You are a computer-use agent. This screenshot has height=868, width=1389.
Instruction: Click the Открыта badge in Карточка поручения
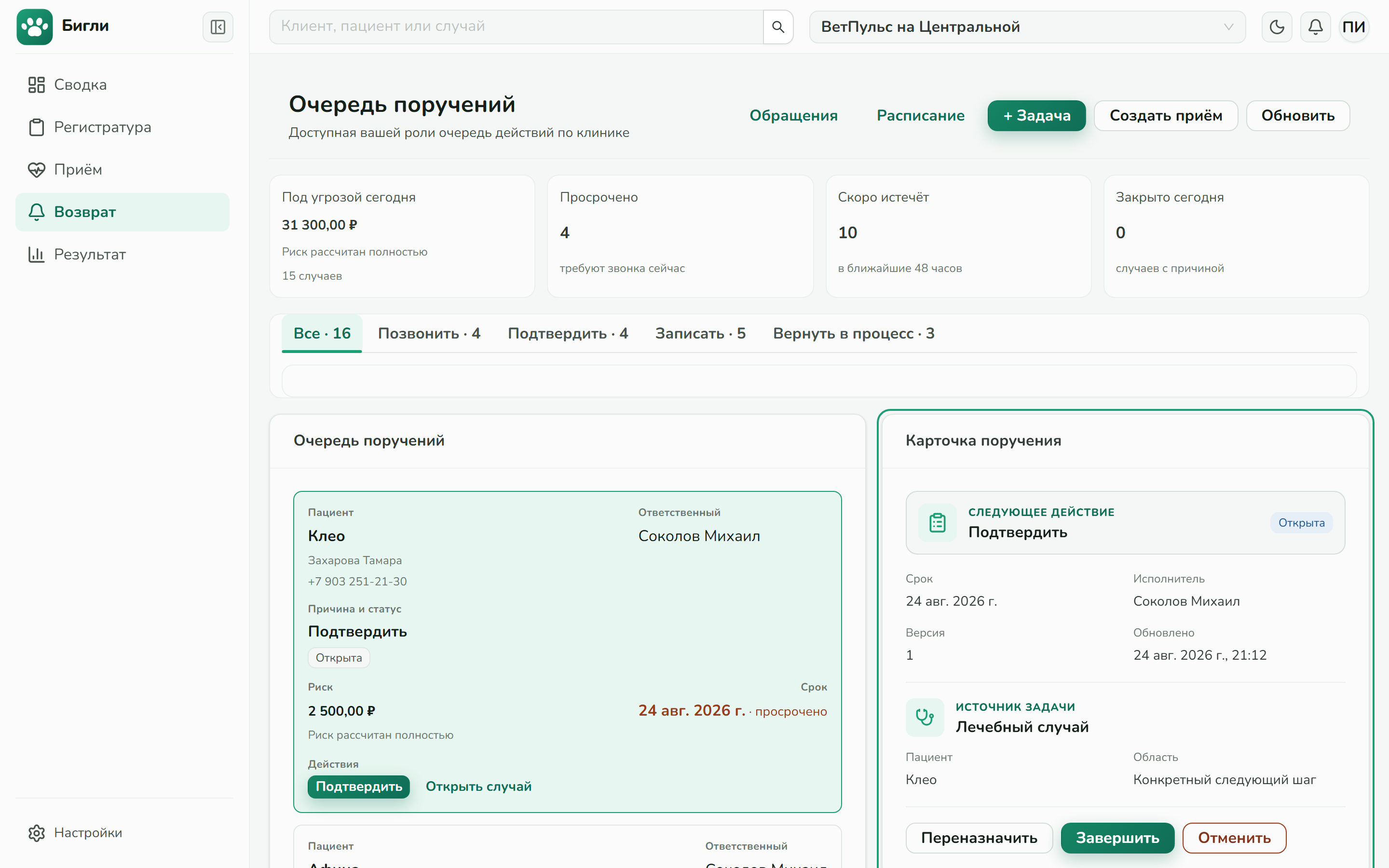(1301, 522)
